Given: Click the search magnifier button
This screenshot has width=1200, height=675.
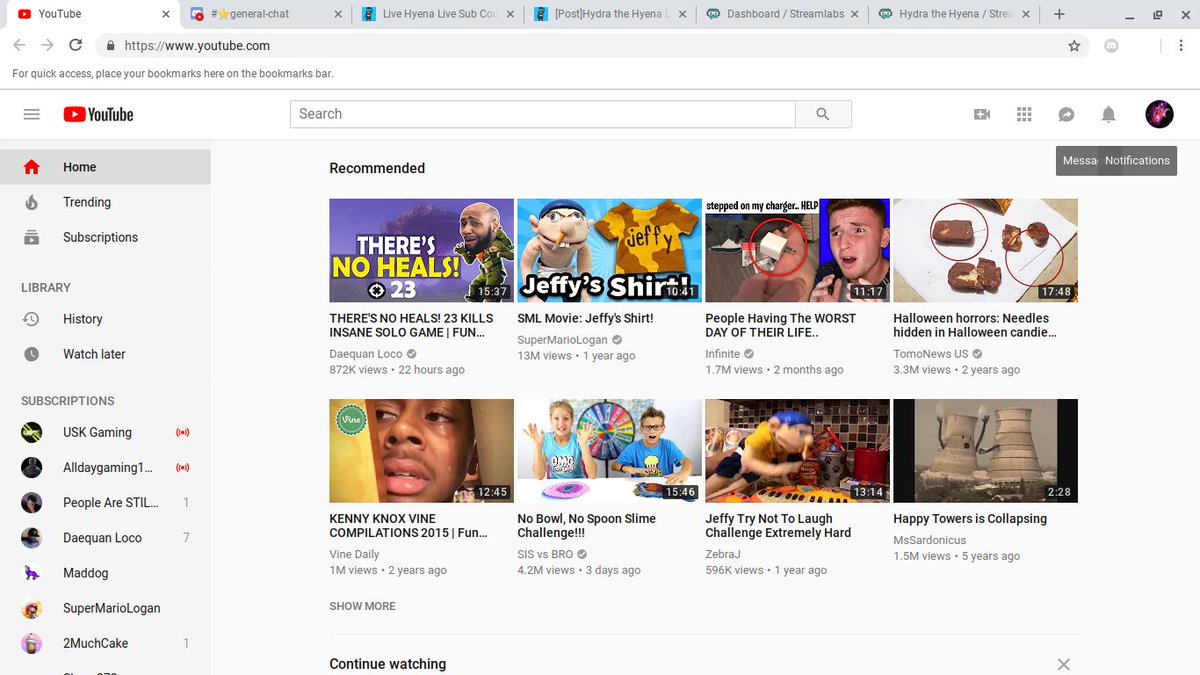Looking at the screenshot, I should (x=823, y=114).
